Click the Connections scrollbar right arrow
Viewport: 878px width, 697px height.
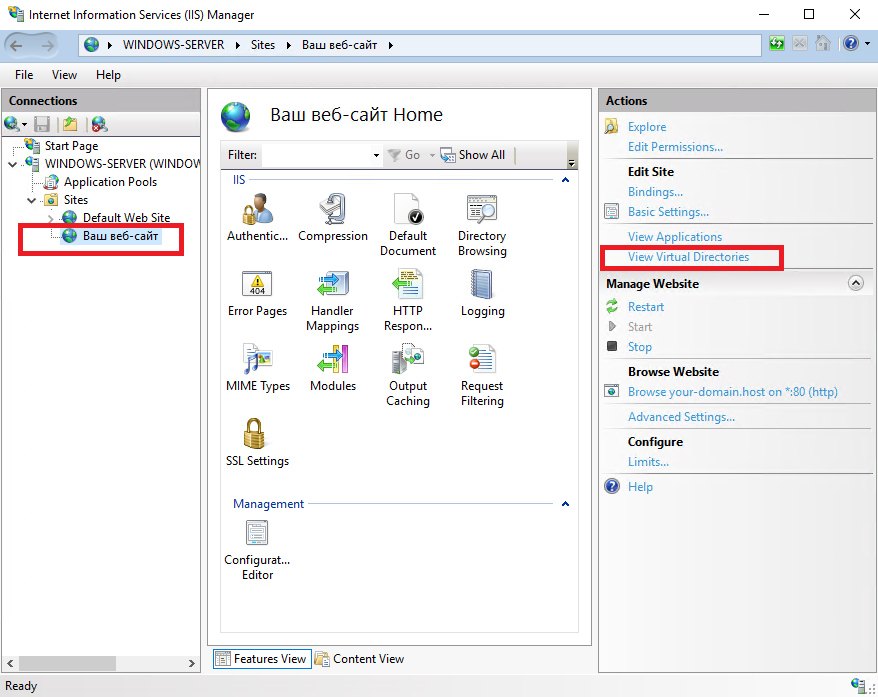coord(192,663)
